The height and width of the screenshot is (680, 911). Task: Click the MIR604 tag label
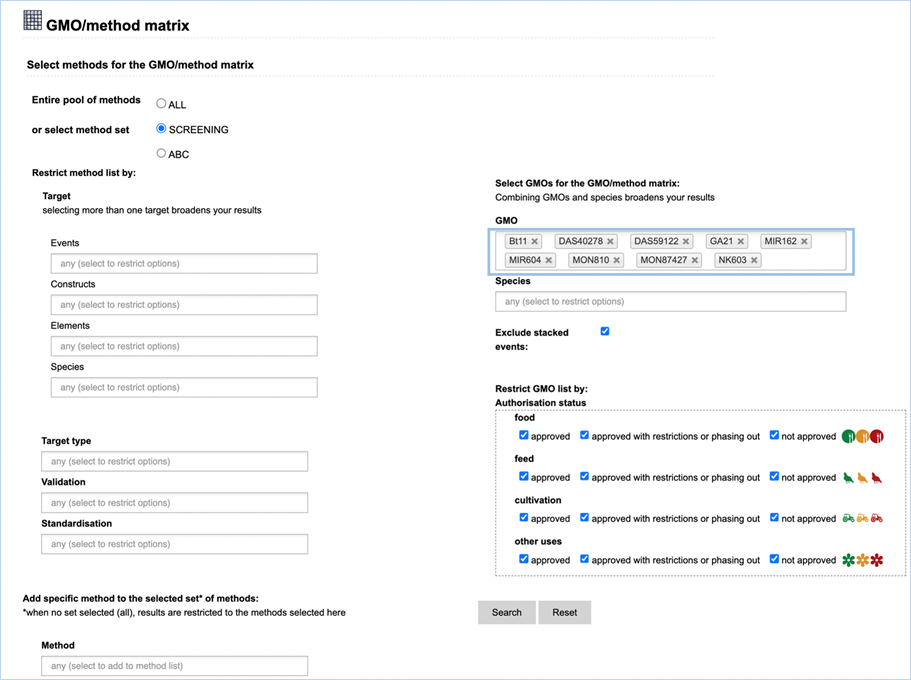pyautogui.click(x=525, y=260)
